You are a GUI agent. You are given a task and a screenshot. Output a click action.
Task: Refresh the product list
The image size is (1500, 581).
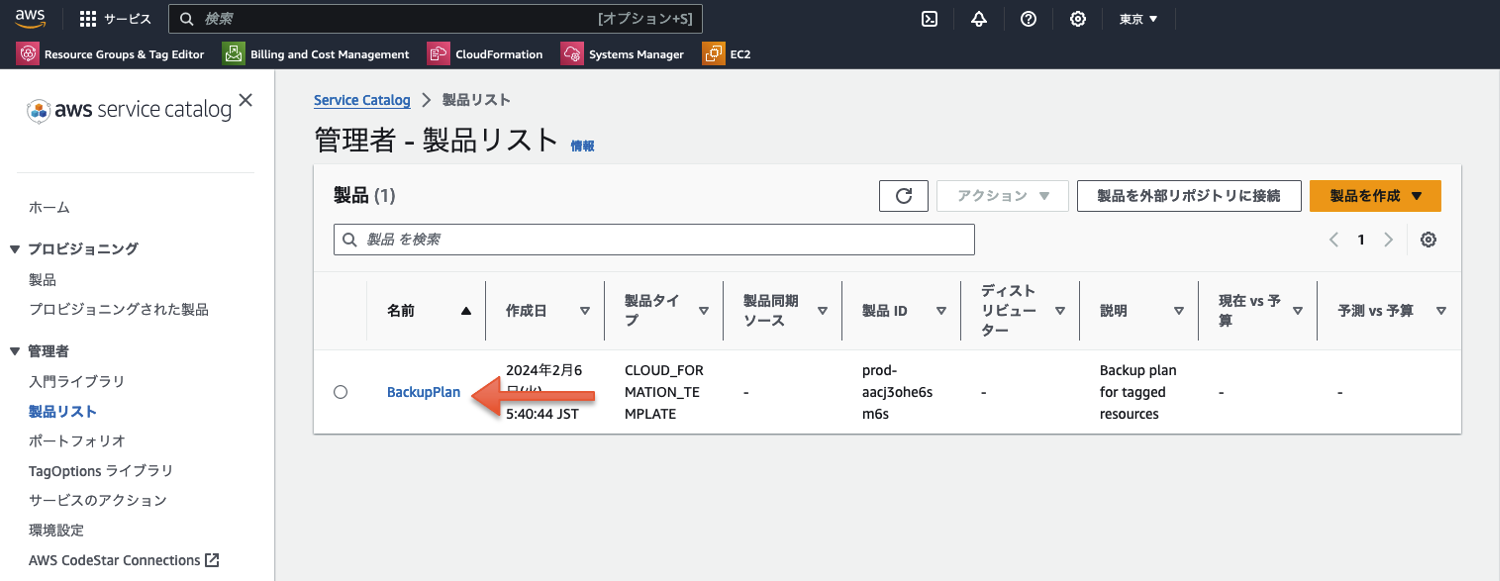[903, 195]
